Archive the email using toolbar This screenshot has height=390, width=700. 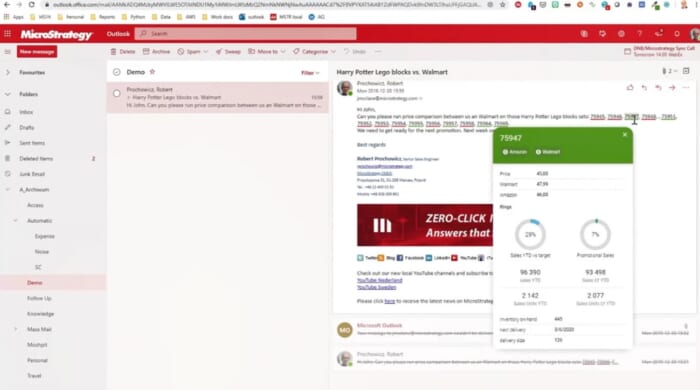pyautogui.click(x=156, y=52)
